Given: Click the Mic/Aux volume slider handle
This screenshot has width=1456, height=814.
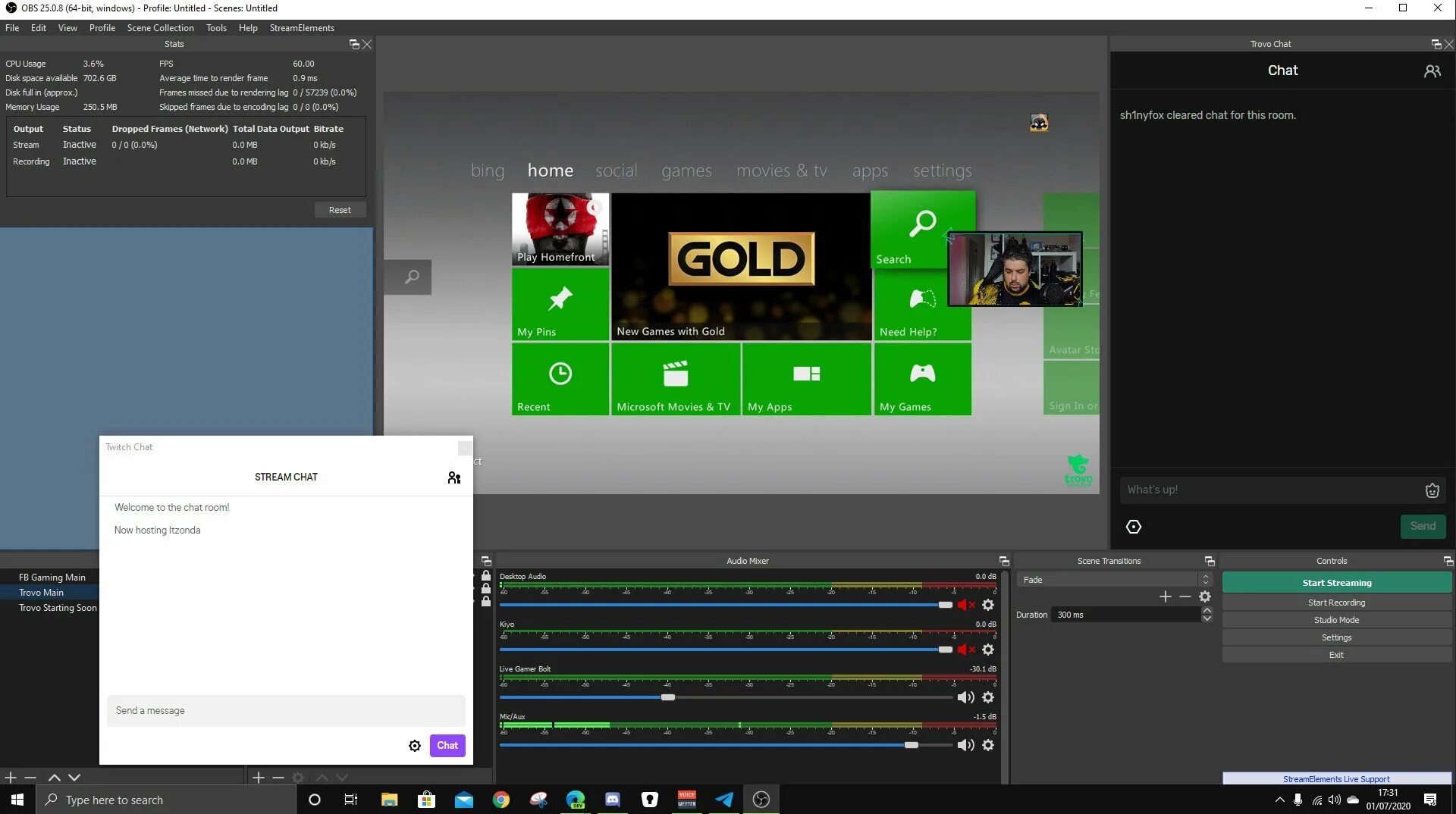Looking at the screenshot, I should click(912, 745).
